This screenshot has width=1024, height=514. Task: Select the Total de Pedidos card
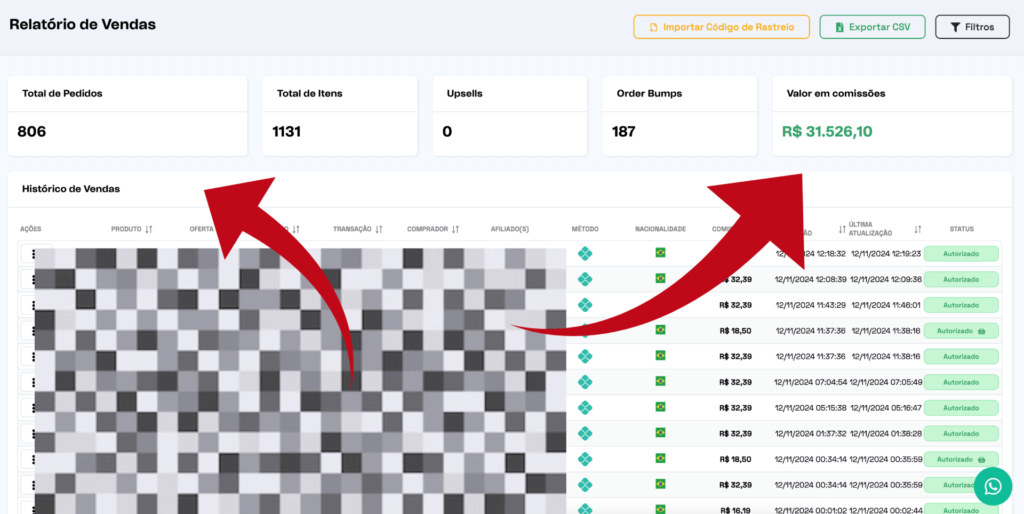127,115
